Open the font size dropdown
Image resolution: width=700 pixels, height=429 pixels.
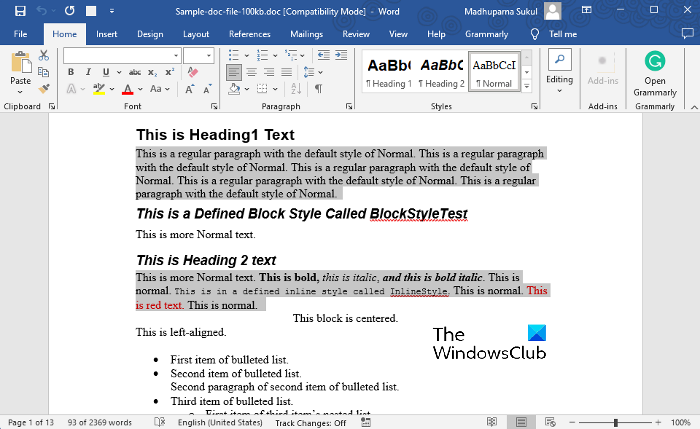pos(208,56)
